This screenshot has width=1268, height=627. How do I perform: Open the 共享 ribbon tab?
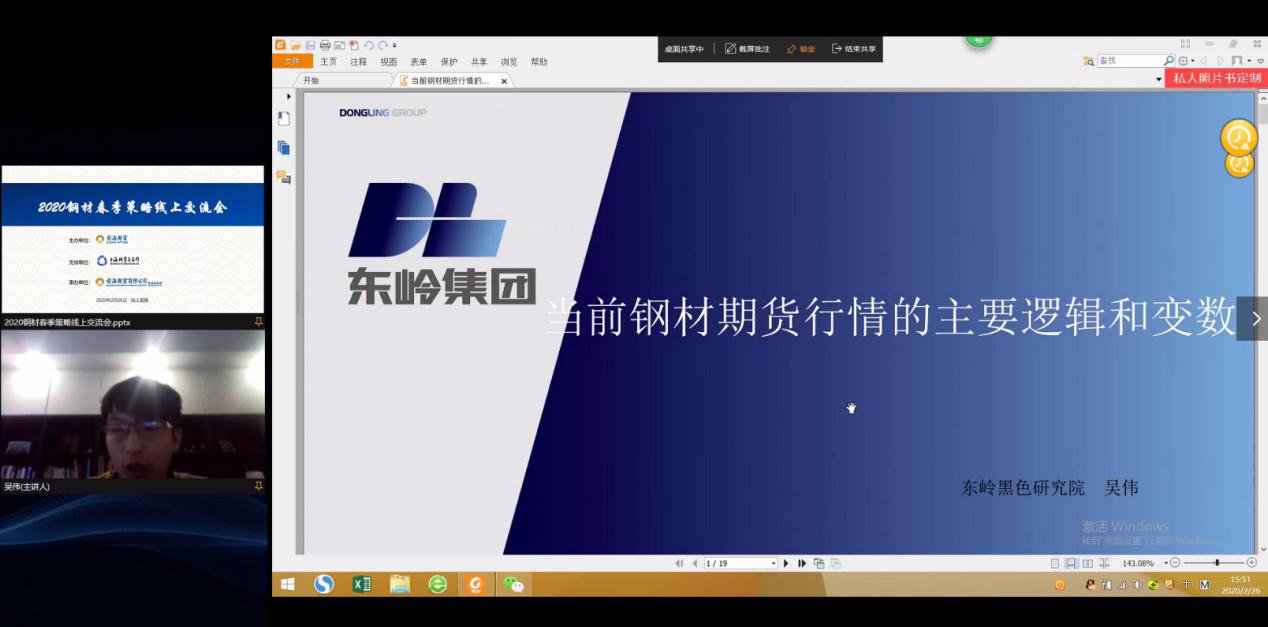pos(479,62)
